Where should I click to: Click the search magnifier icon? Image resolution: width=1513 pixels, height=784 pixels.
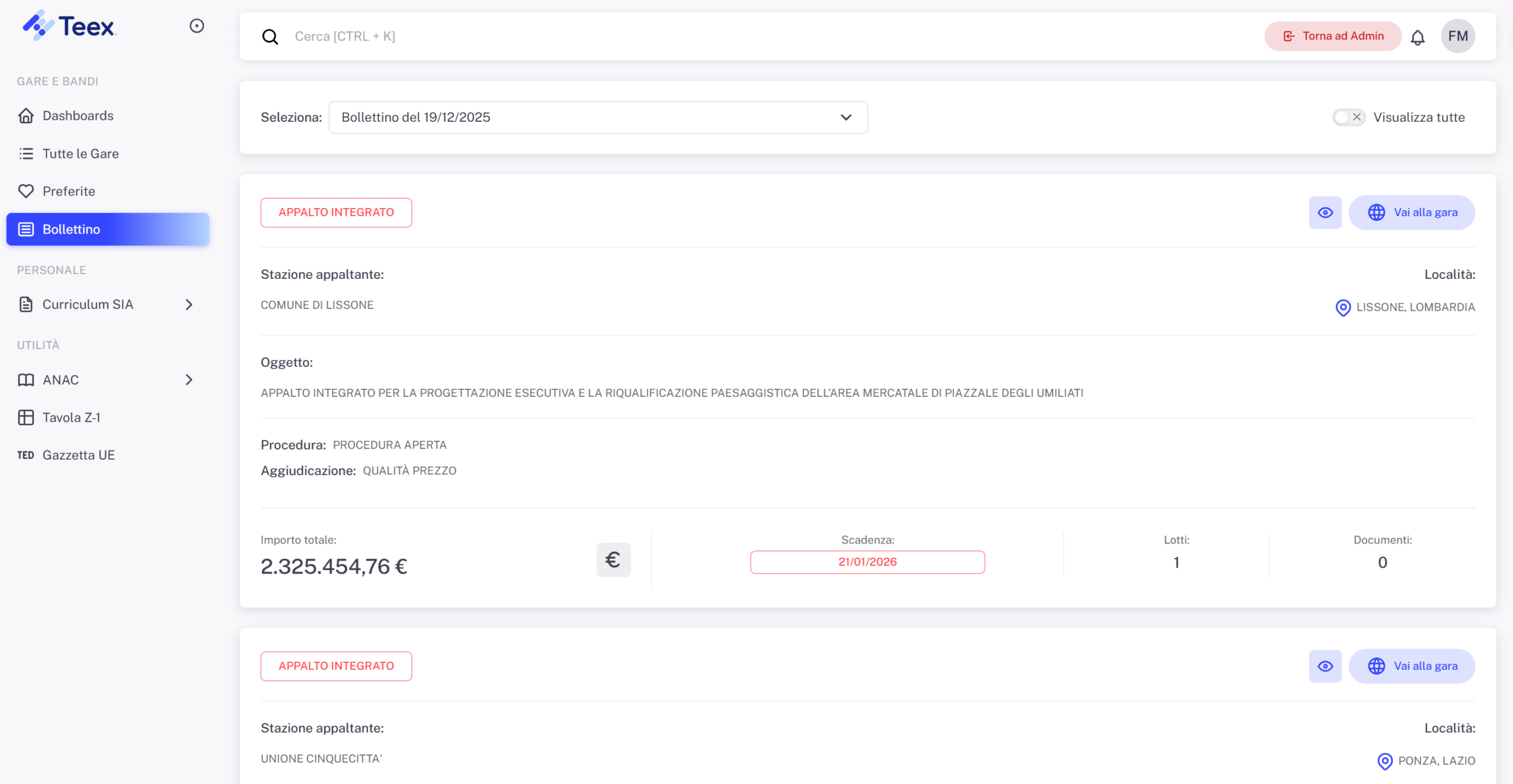(270, 37)
